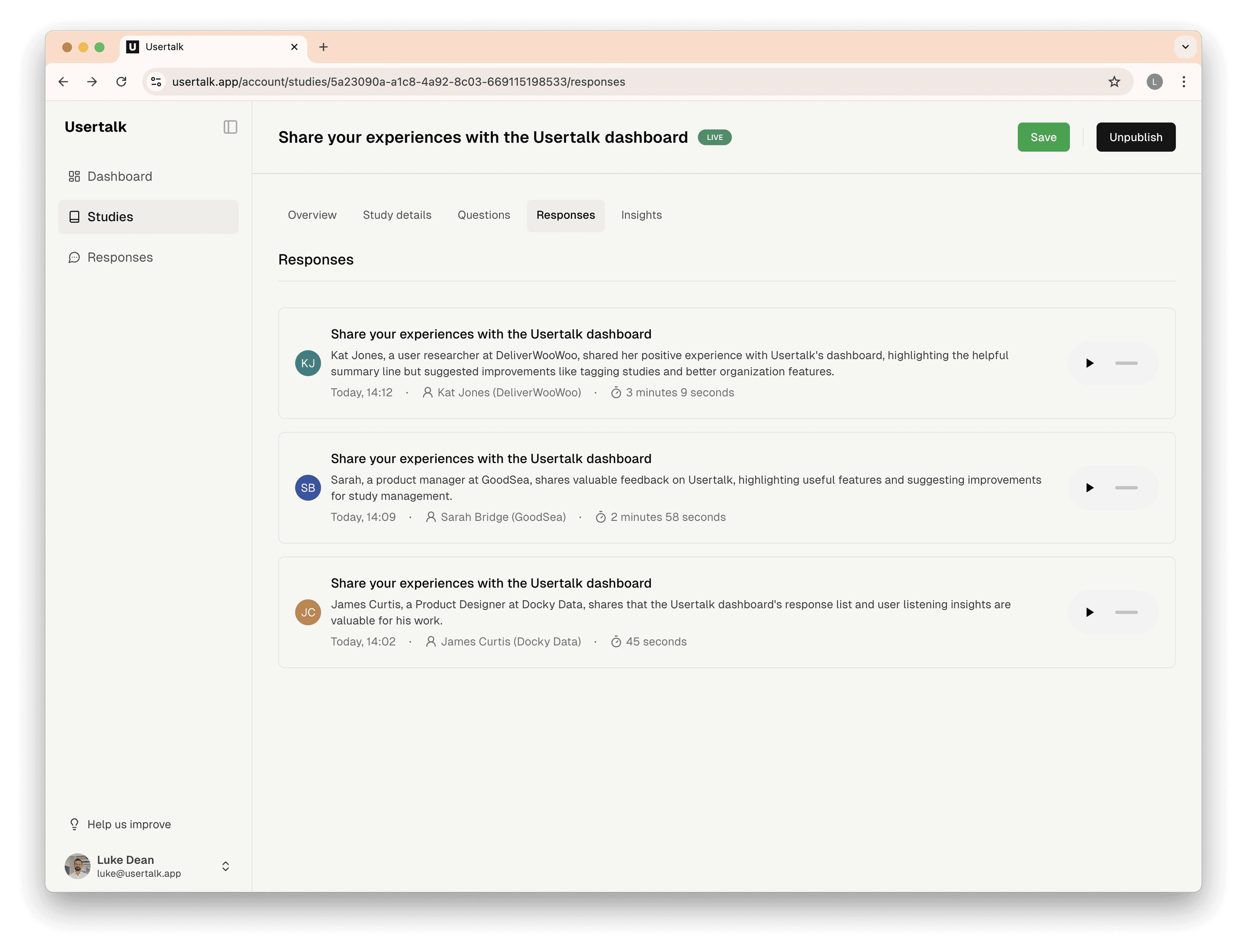
Task: Click the JC avatar
Action: point(308,613)
